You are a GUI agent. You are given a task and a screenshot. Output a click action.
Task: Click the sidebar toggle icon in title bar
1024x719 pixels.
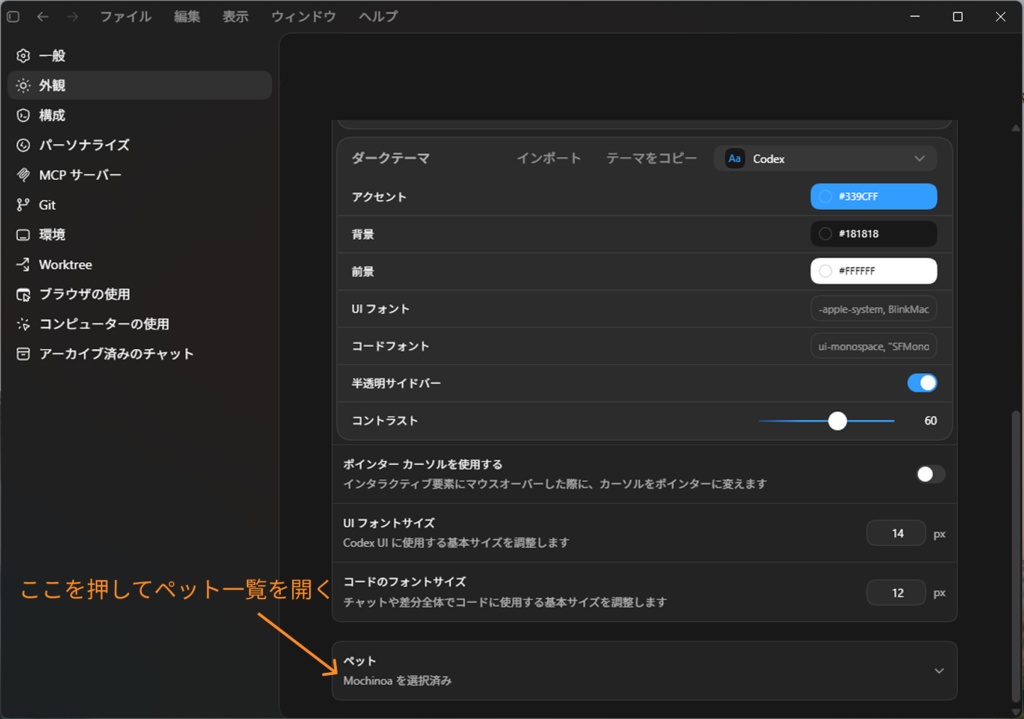point(13,16)
